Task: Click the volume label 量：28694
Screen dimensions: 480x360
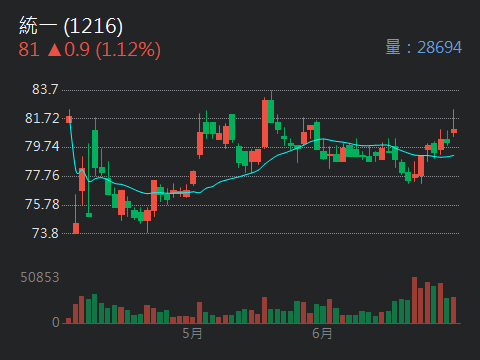Action: click(424, 47)
